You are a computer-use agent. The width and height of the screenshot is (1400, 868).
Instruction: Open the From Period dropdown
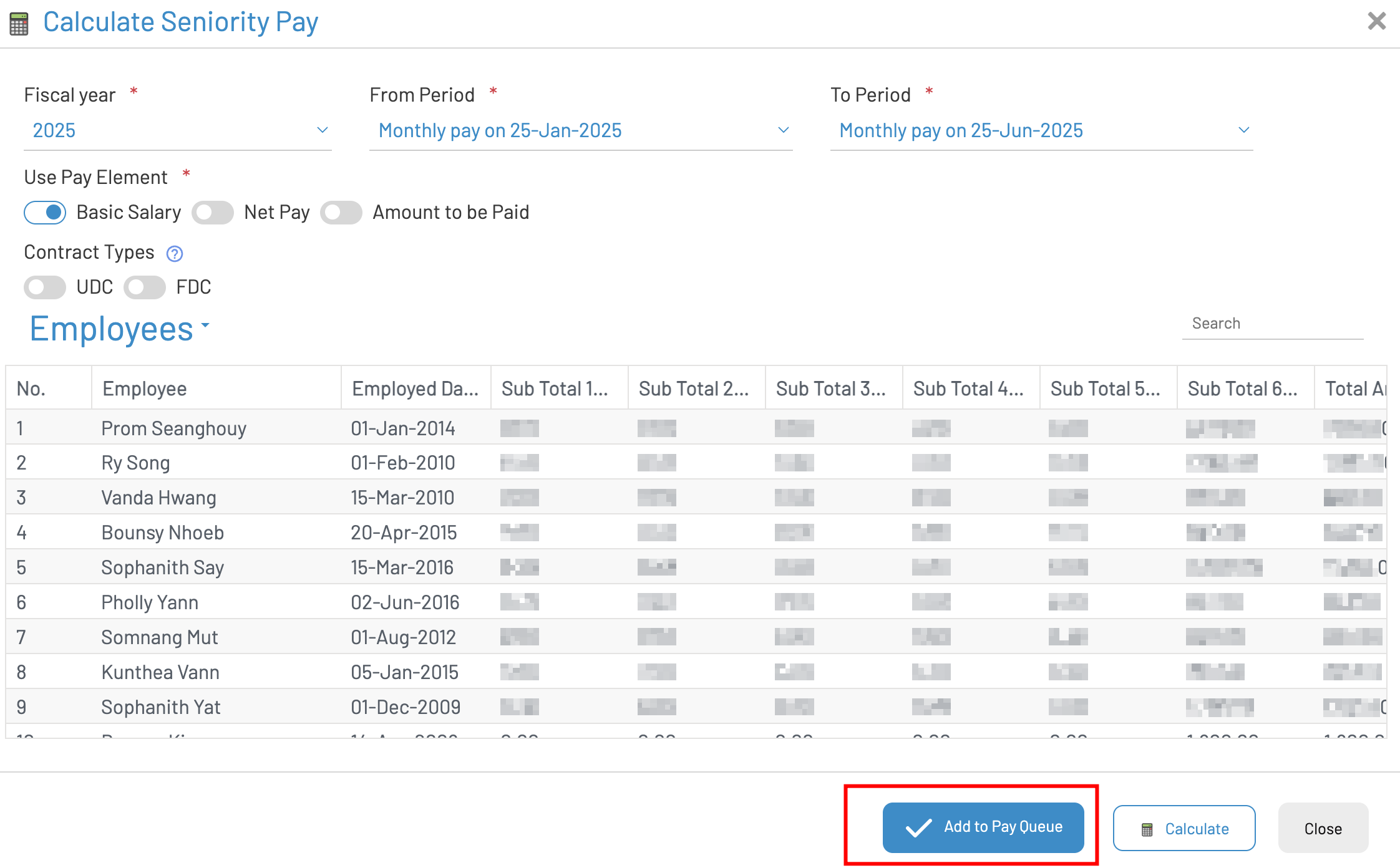pos(580,131)
